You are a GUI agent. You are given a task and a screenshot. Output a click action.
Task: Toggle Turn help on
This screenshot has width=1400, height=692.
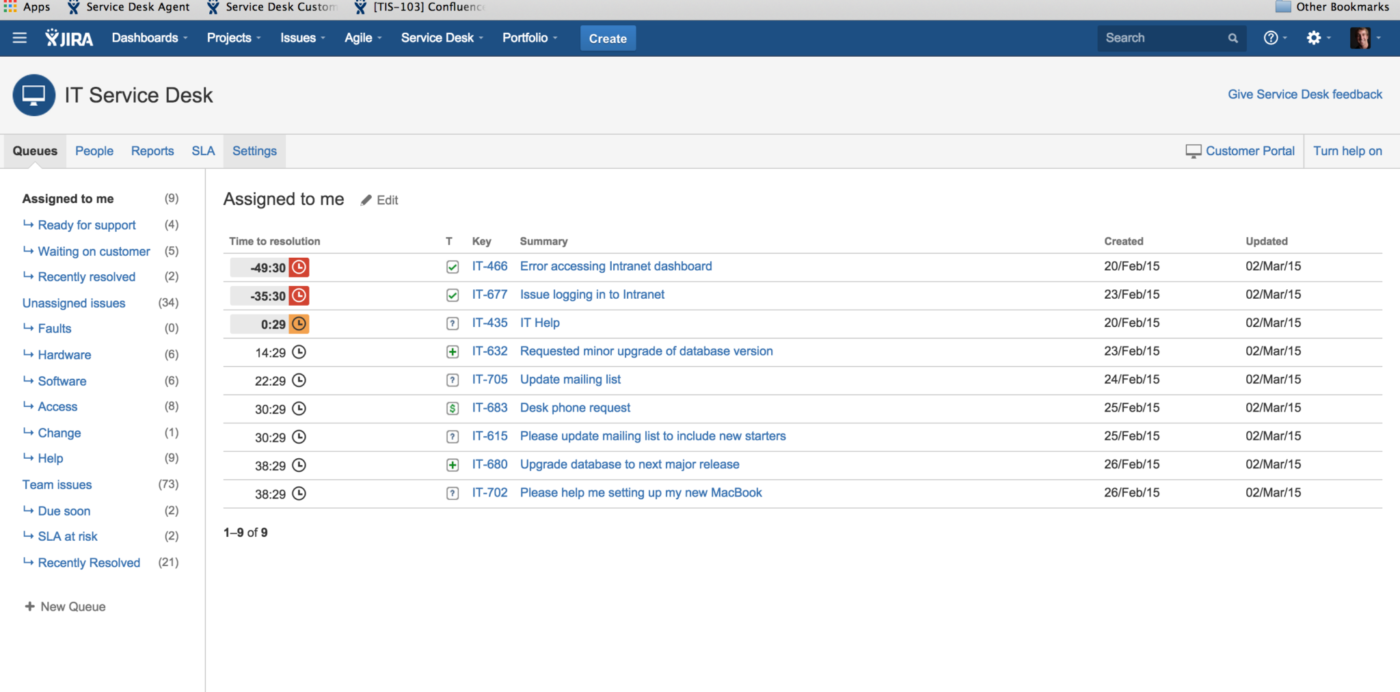pyautogui.click(x=1347, y=150)
